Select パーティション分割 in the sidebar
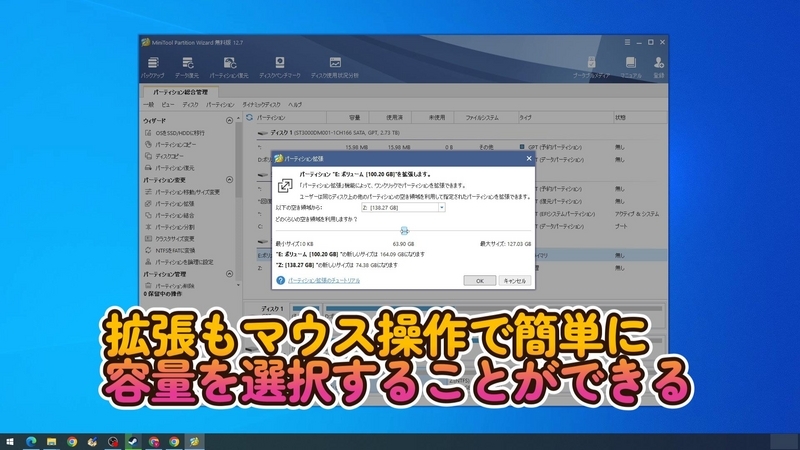The image size is (800, 450). (174, 227)
